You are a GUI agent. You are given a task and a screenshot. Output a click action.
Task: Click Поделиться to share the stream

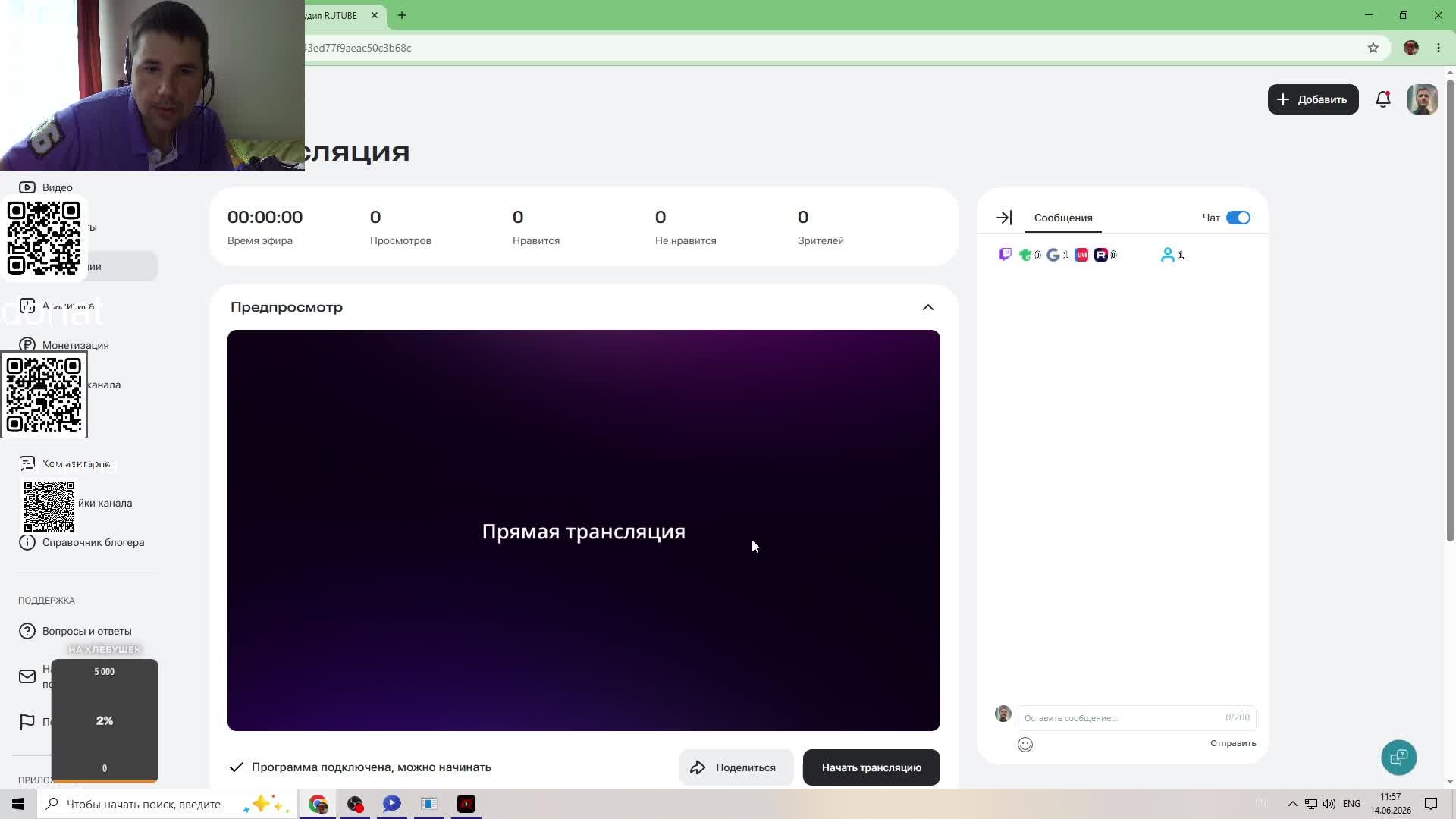pos(736,767)
